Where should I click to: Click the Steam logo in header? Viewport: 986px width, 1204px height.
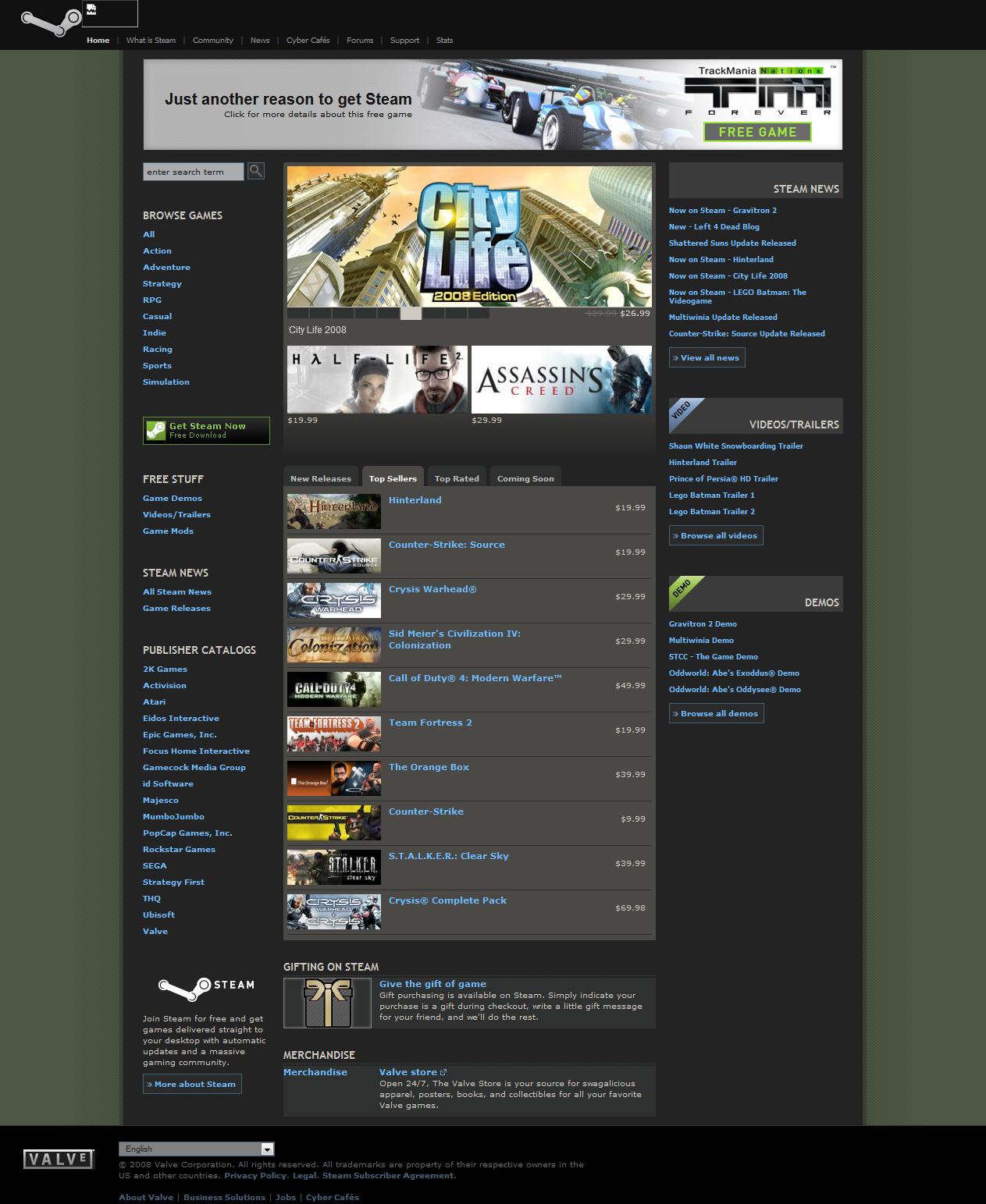[51, 23]
